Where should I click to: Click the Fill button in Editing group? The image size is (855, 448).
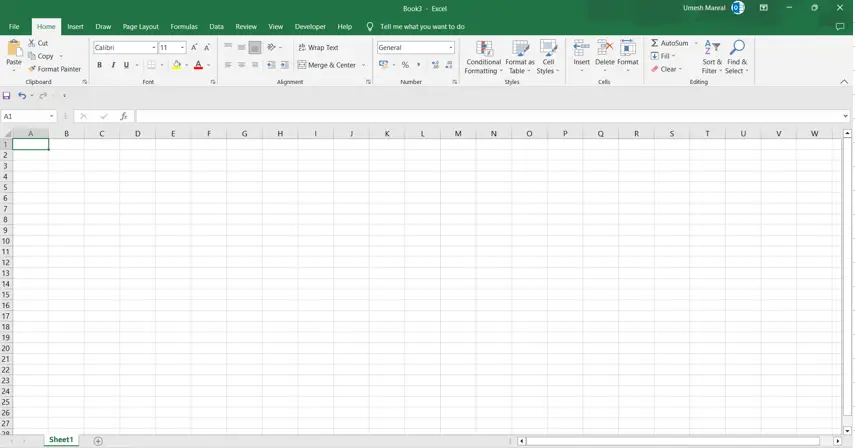coord(663,56)
